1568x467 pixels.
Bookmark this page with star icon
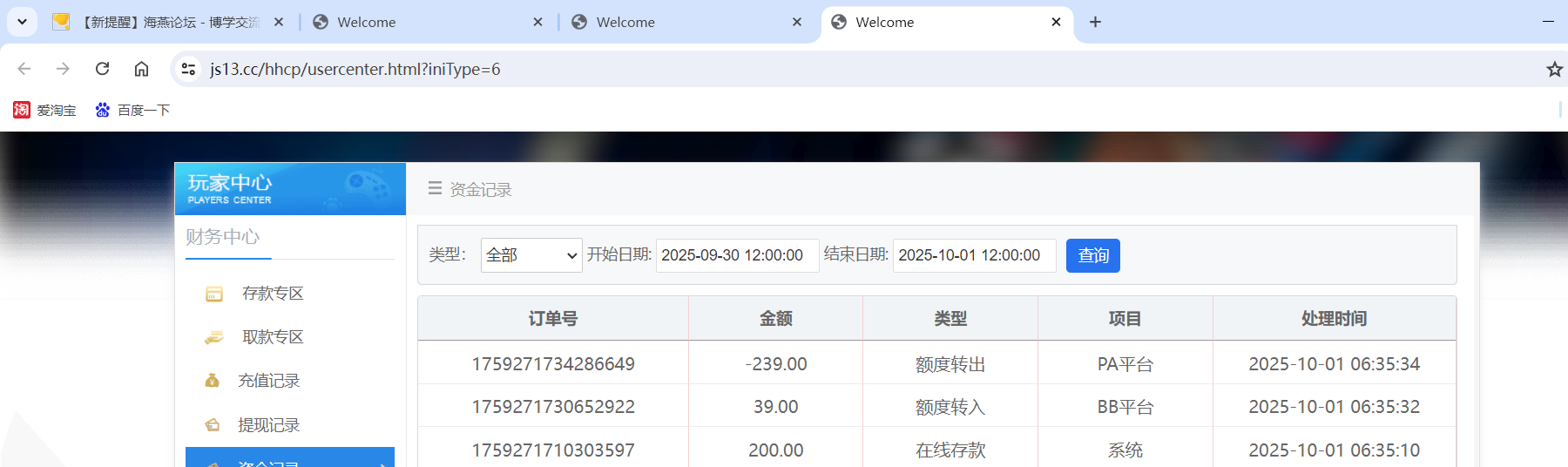[1554, 69]
